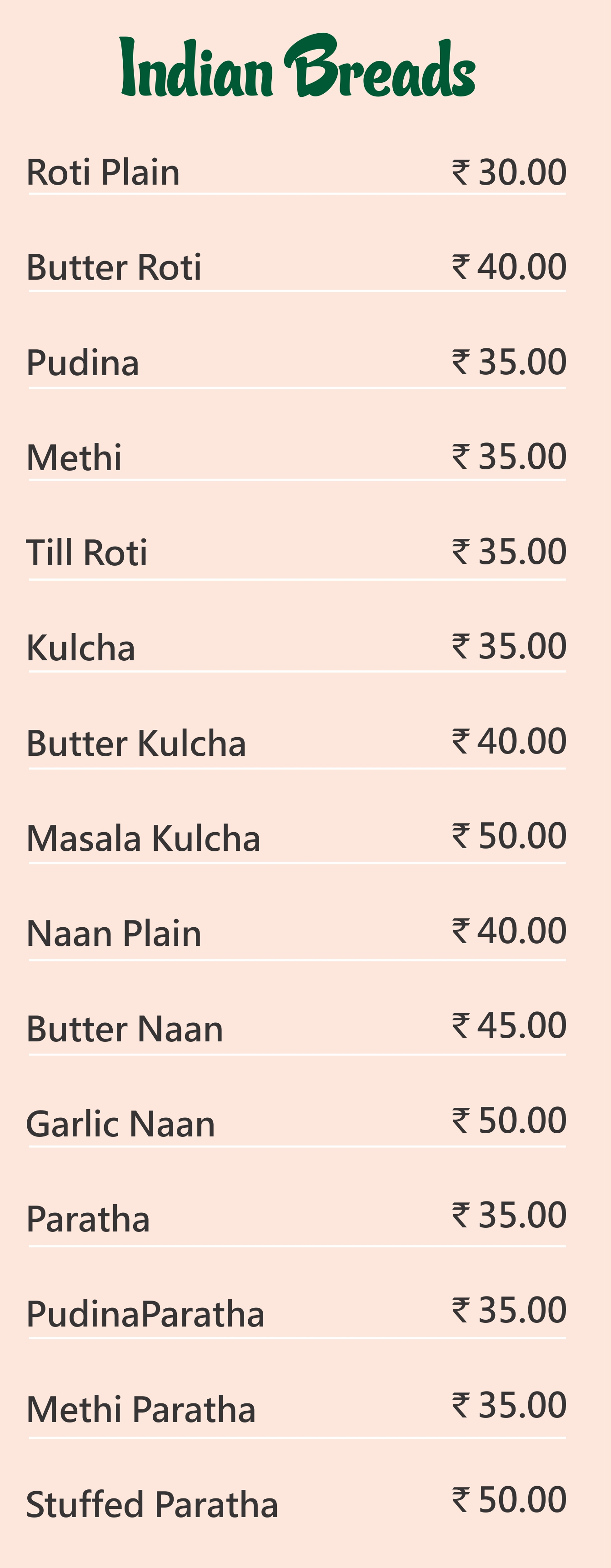Image resolution: width=611 pixels, height=1568 pixels.
Task: Select the Roti Plain menu item
Action: pyautogui.click(x=103, y=172)
